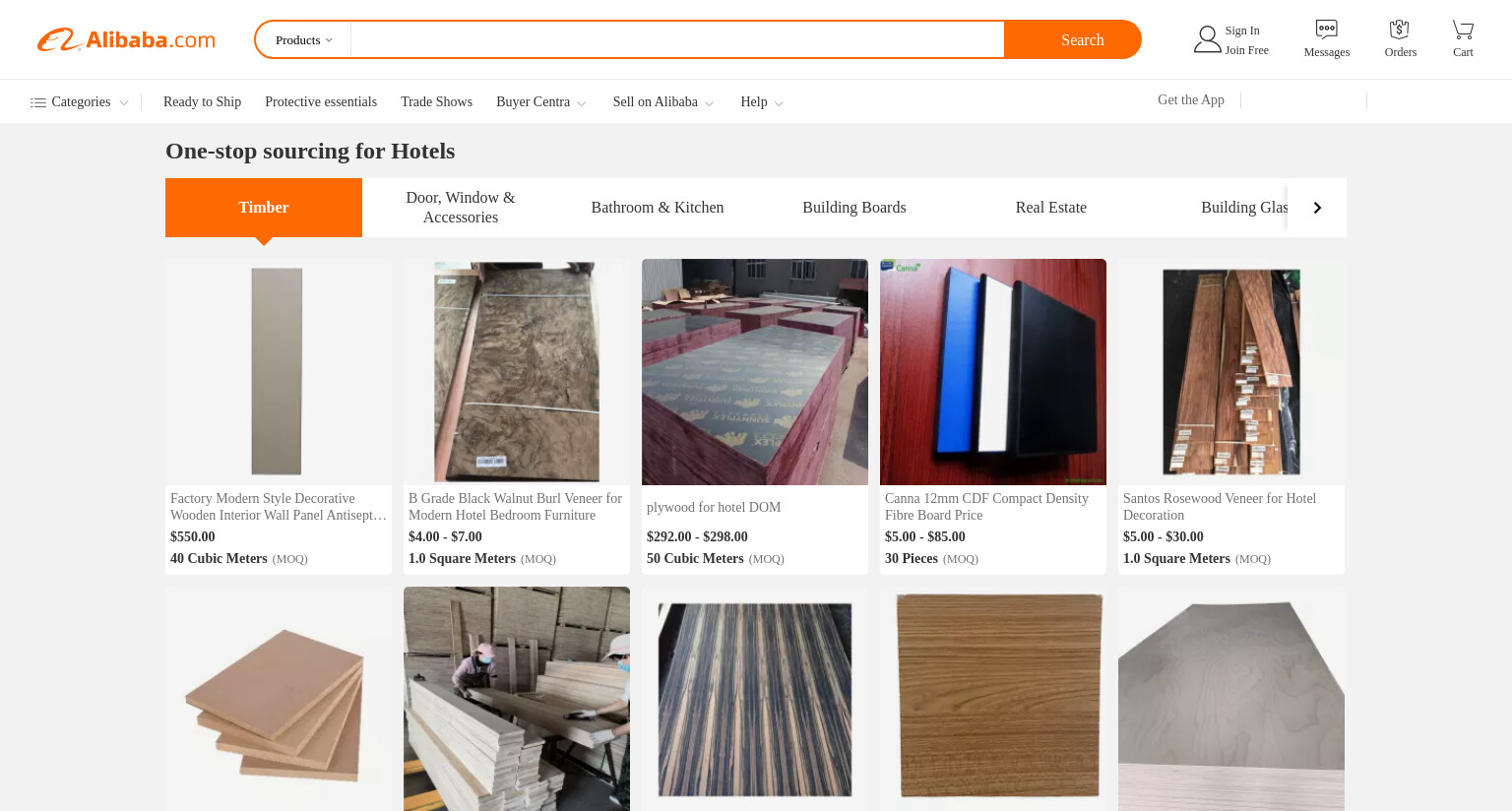Open the grey plywood sheet thumbnail

click(x=1231, y=699)
